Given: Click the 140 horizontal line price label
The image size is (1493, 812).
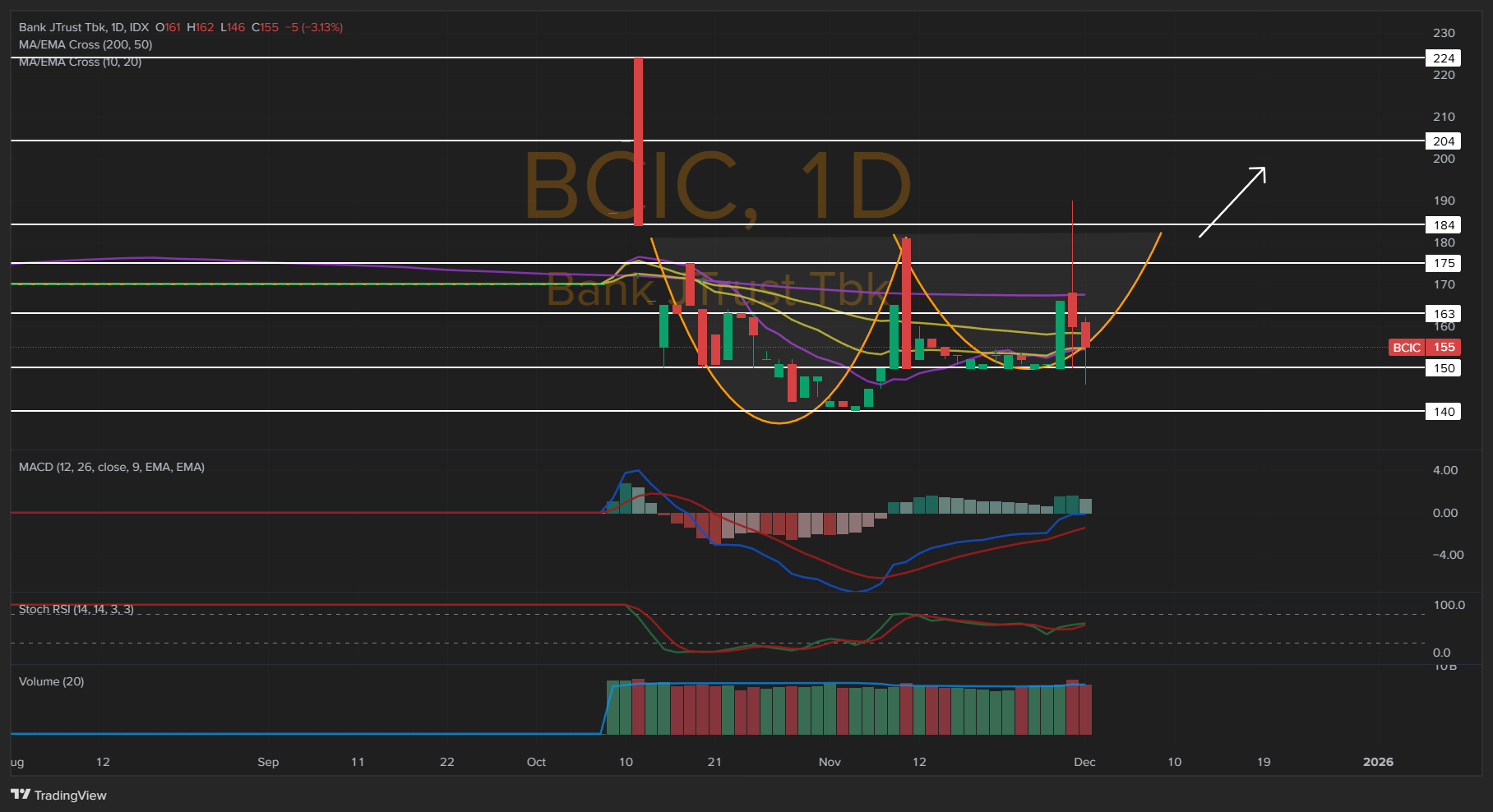Looking at the screenshot, I should 1443,412.
